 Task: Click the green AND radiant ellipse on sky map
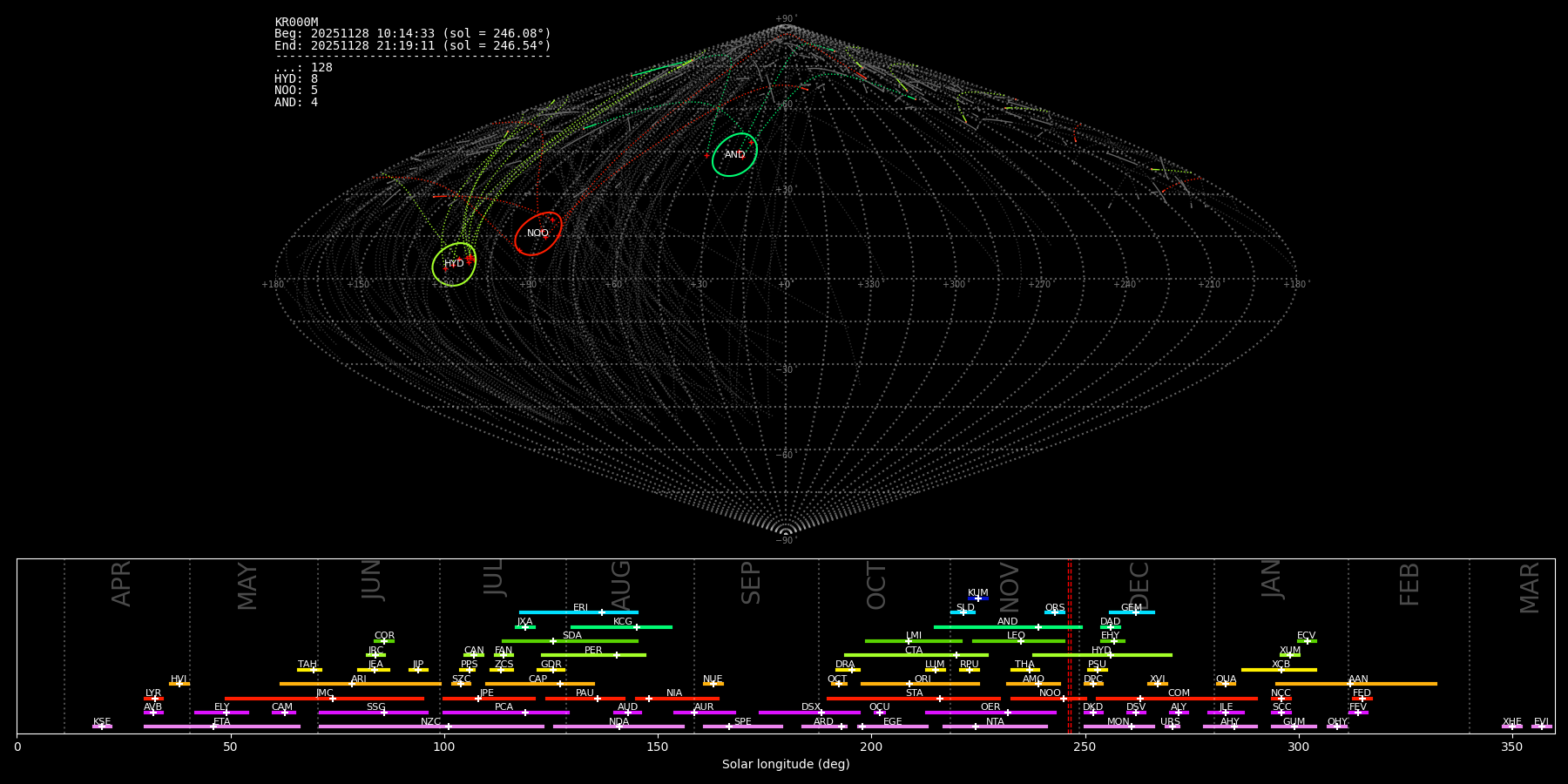pyautogui.click(x=734, y=154)
